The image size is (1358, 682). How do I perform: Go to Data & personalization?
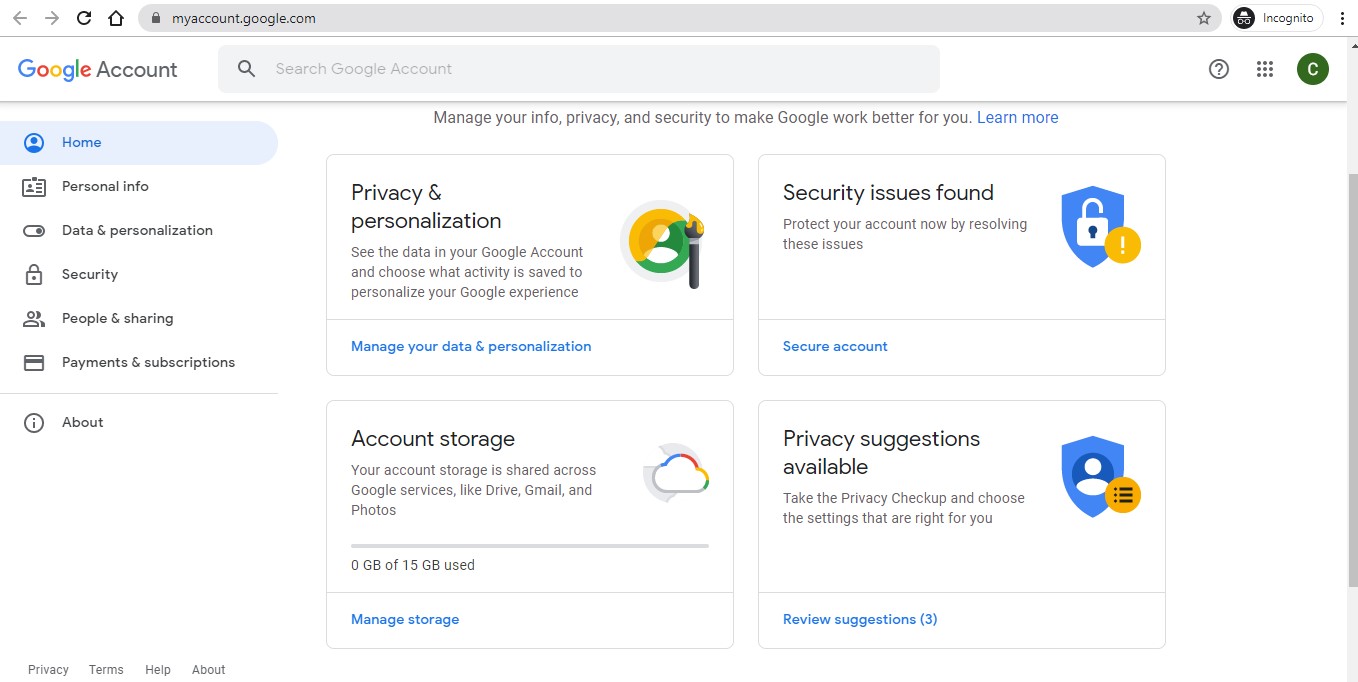click(x=137, y=231)
